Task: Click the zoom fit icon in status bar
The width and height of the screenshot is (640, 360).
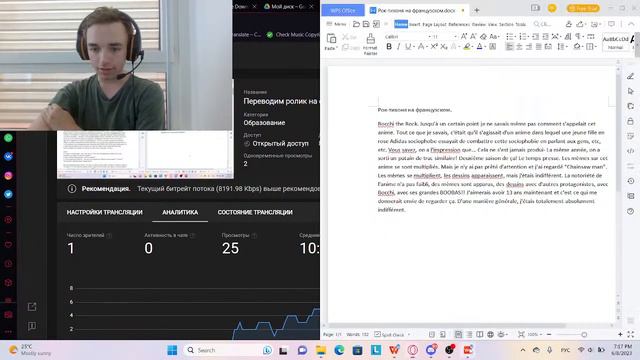Action: [x=521, y=334]
